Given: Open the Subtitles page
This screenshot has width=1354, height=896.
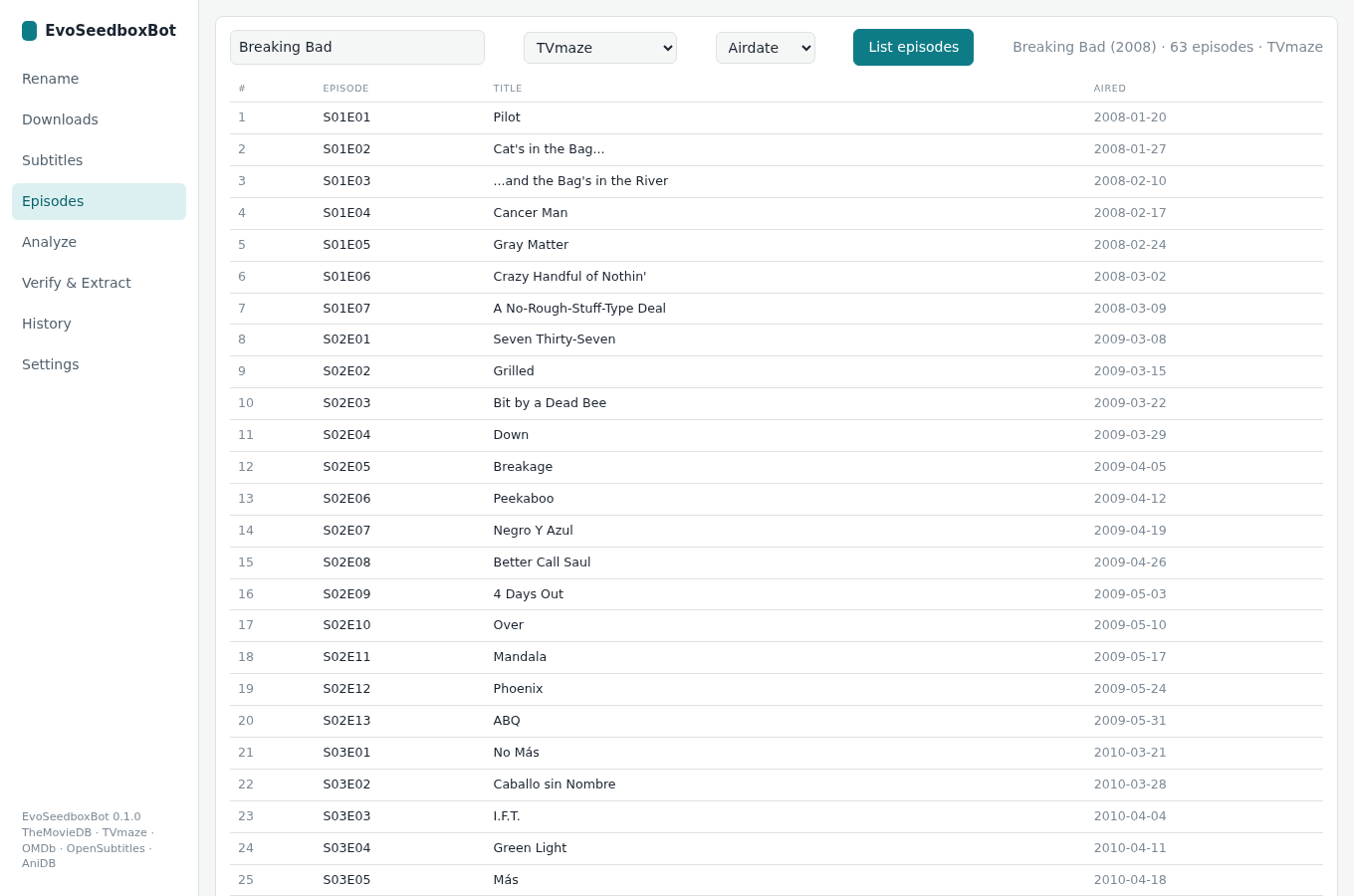Looking at the screenshot, I should click(99, 160).
